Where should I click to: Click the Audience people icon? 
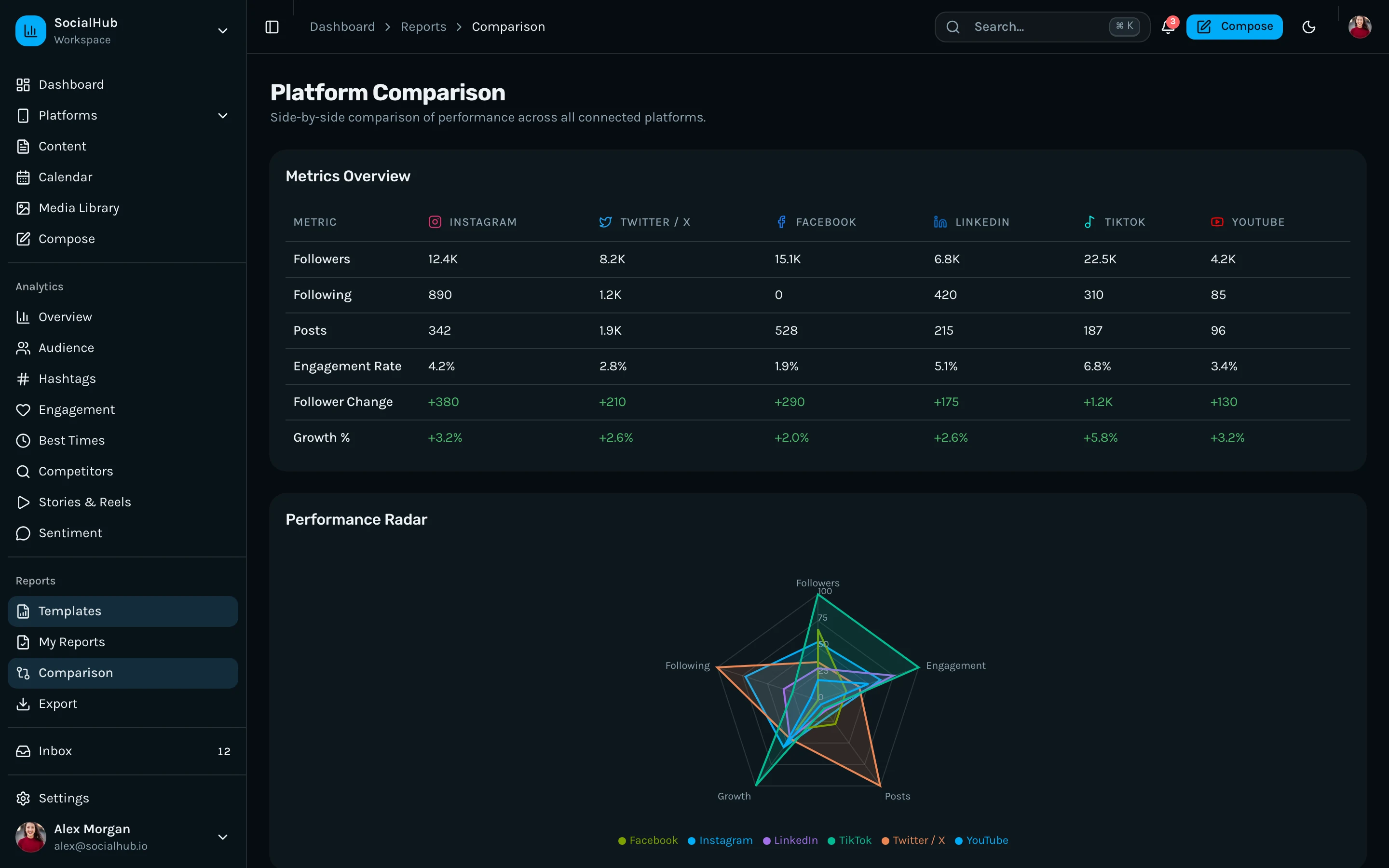[23, 348]
